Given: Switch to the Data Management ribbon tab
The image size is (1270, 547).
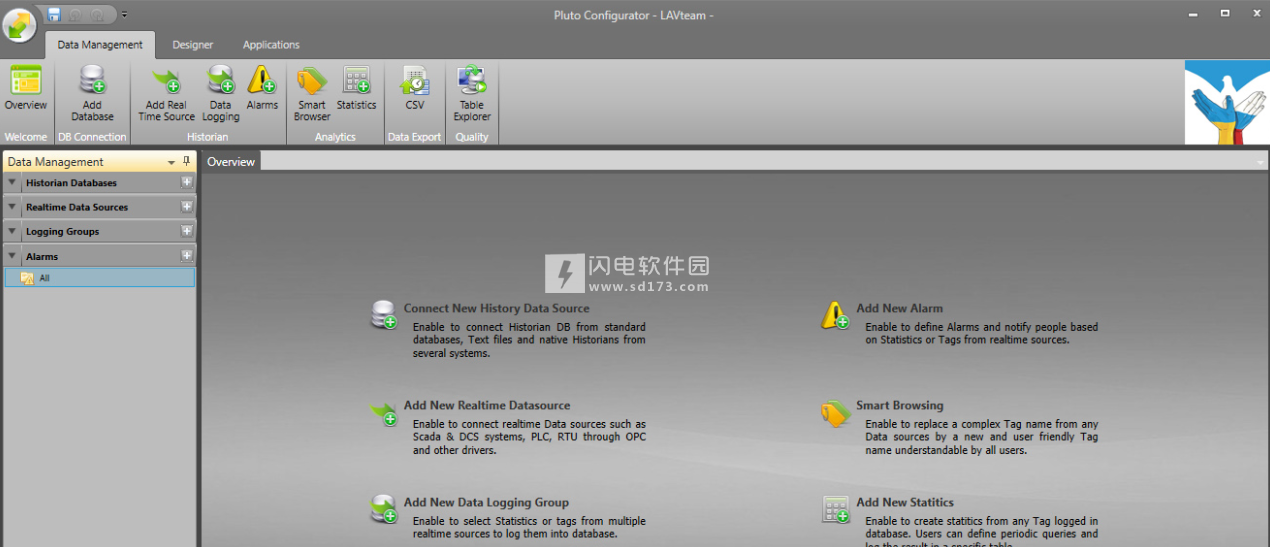Looking at the screenshot, I should pyautogui.click(x=100, y=45).
